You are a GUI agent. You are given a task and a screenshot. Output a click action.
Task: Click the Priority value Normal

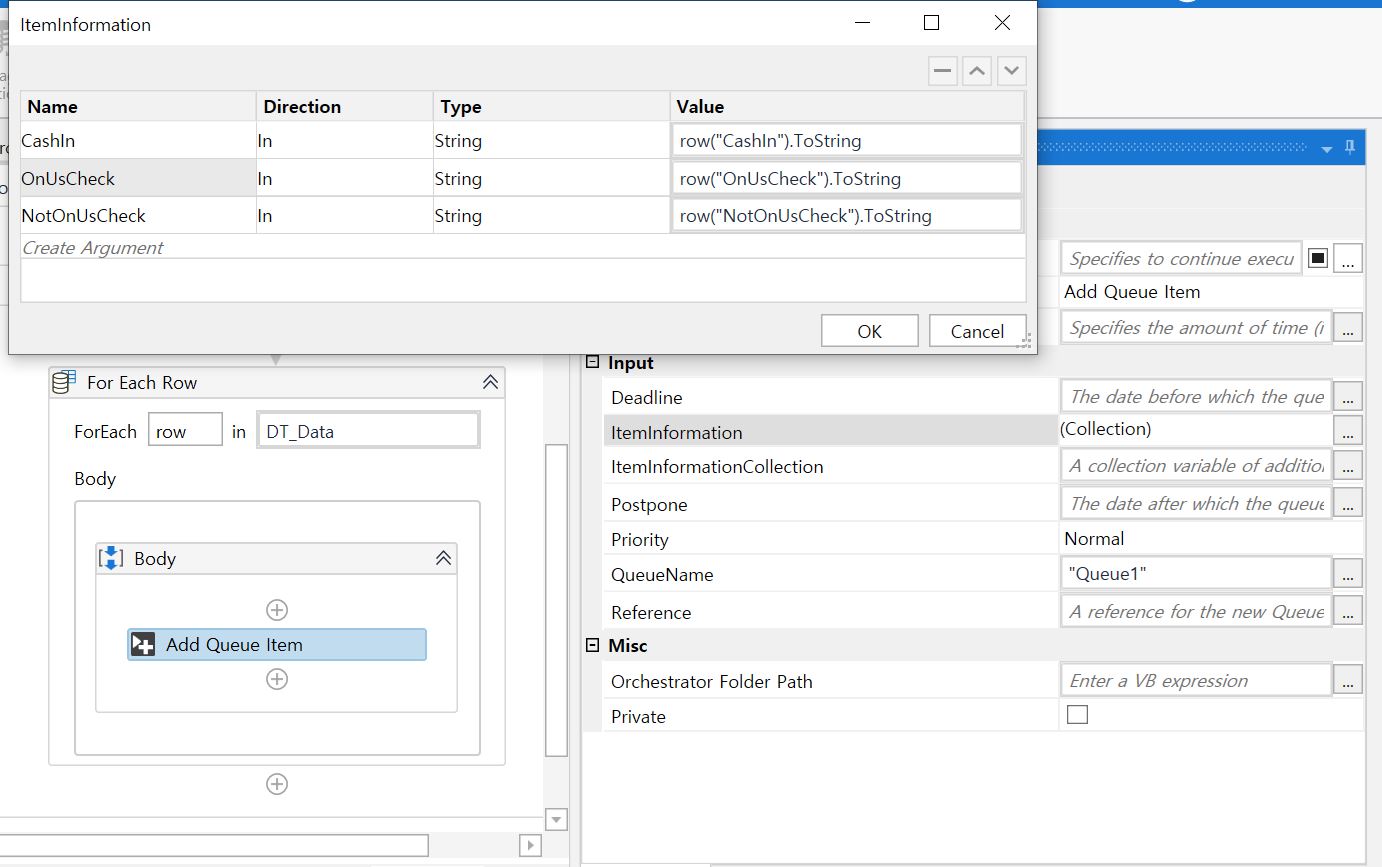point(1094,539)
